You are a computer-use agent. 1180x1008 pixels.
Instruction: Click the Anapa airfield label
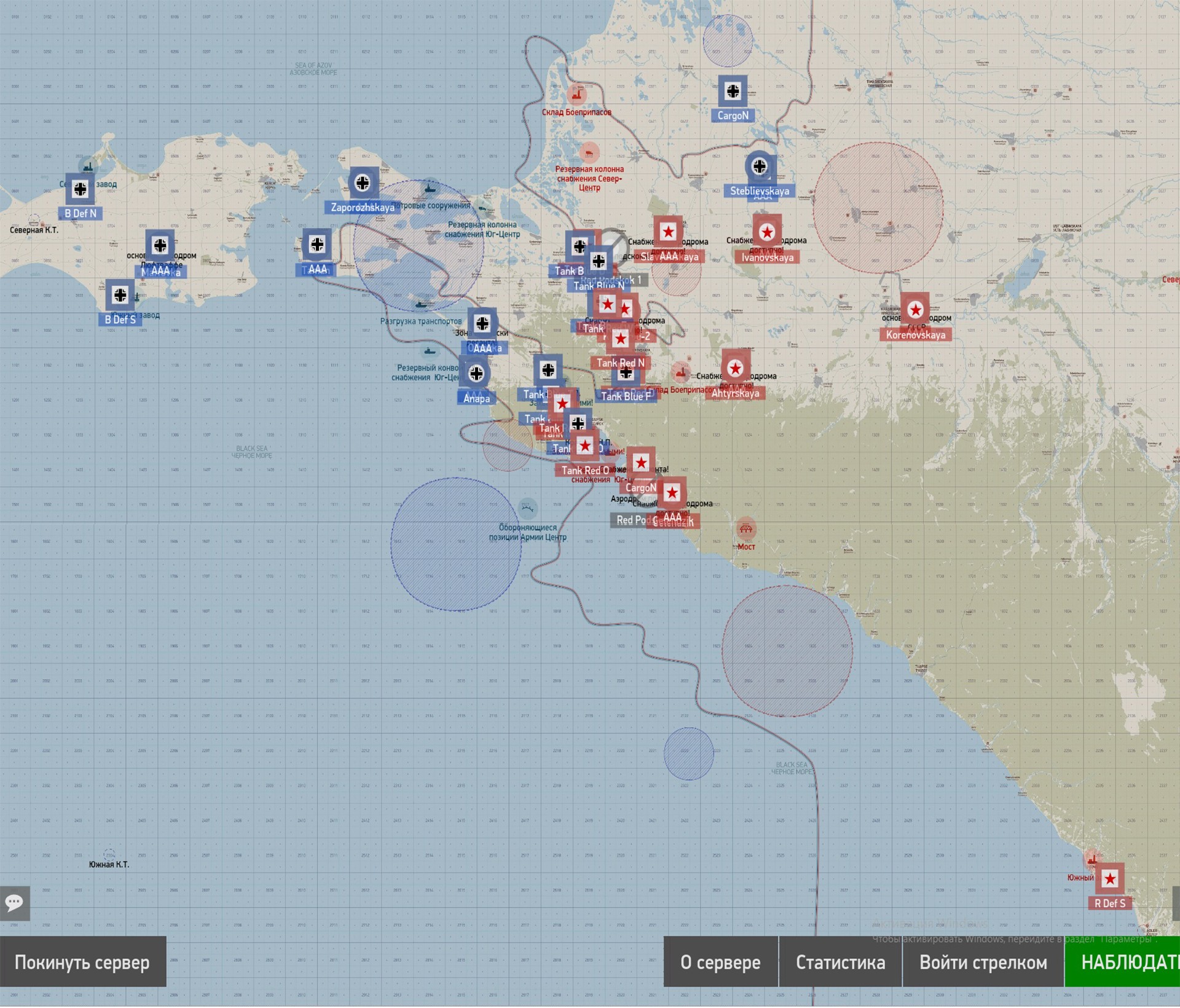tap(476, 398)
